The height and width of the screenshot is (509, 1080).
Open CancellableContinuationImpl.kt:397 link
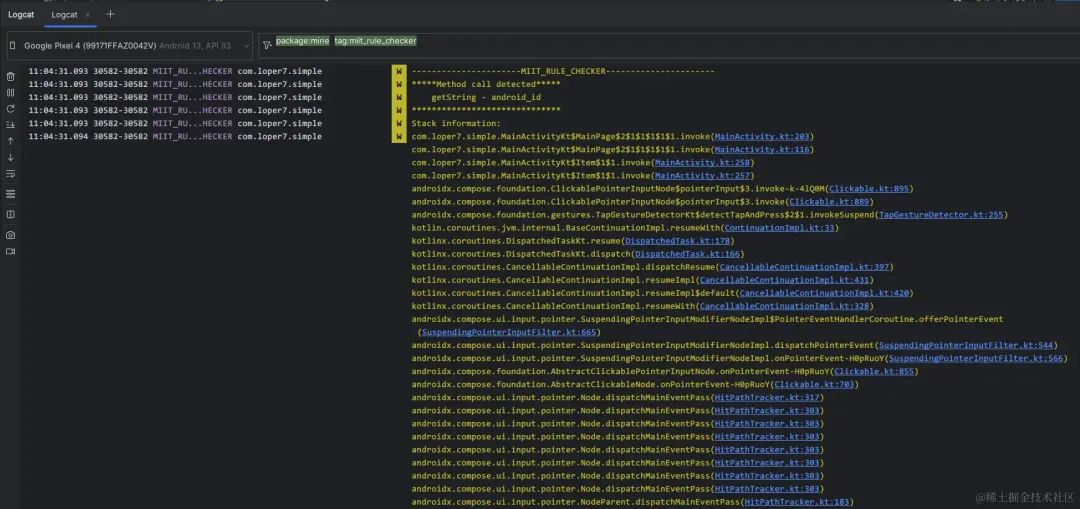pos(804,267)
